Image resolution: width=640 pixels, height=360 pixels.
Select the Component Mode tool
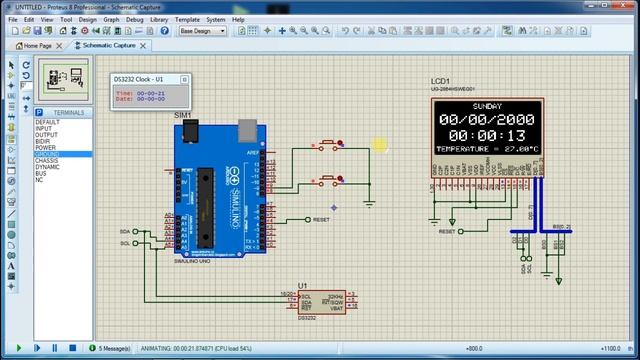coord(11,76)
